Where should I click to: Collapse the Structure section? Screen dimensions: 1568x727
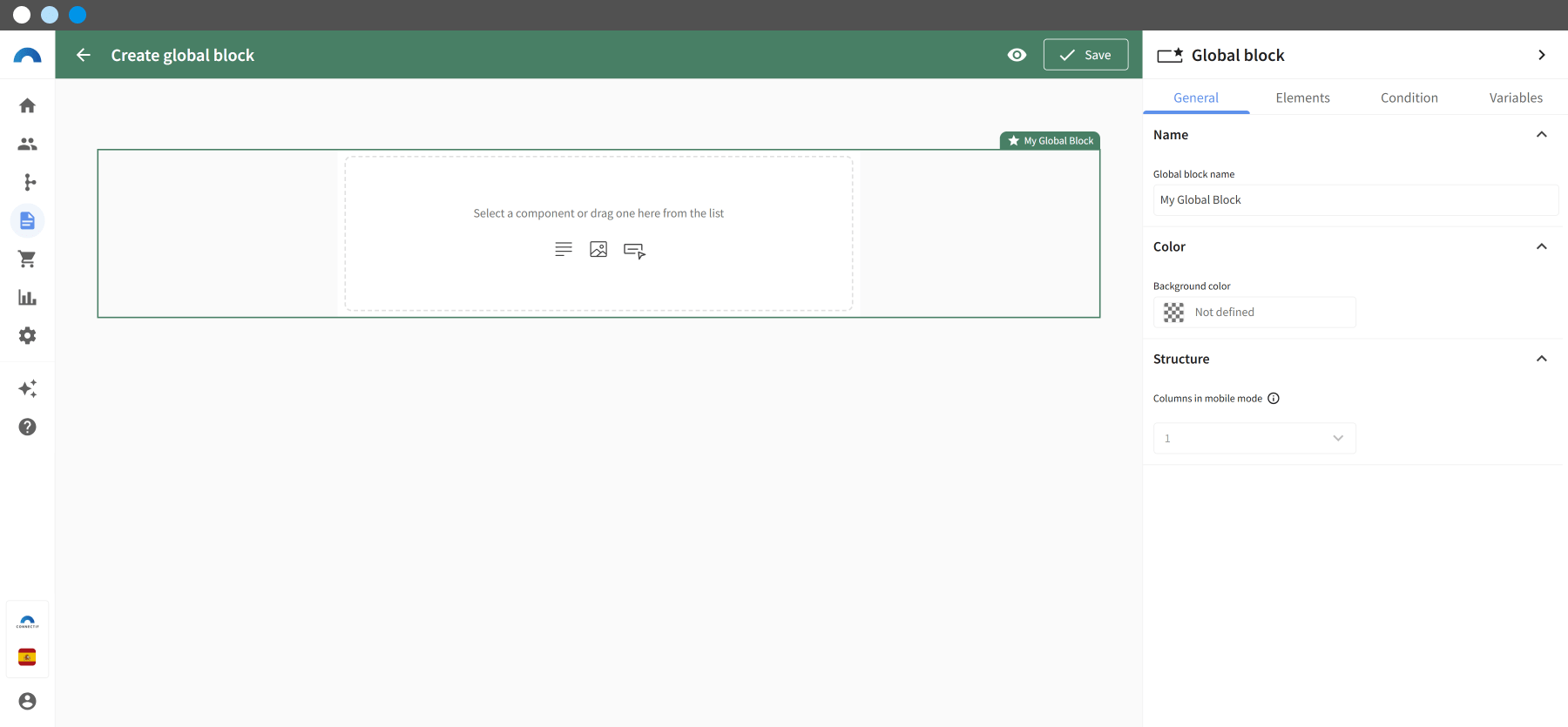[x=1542, y=359]
